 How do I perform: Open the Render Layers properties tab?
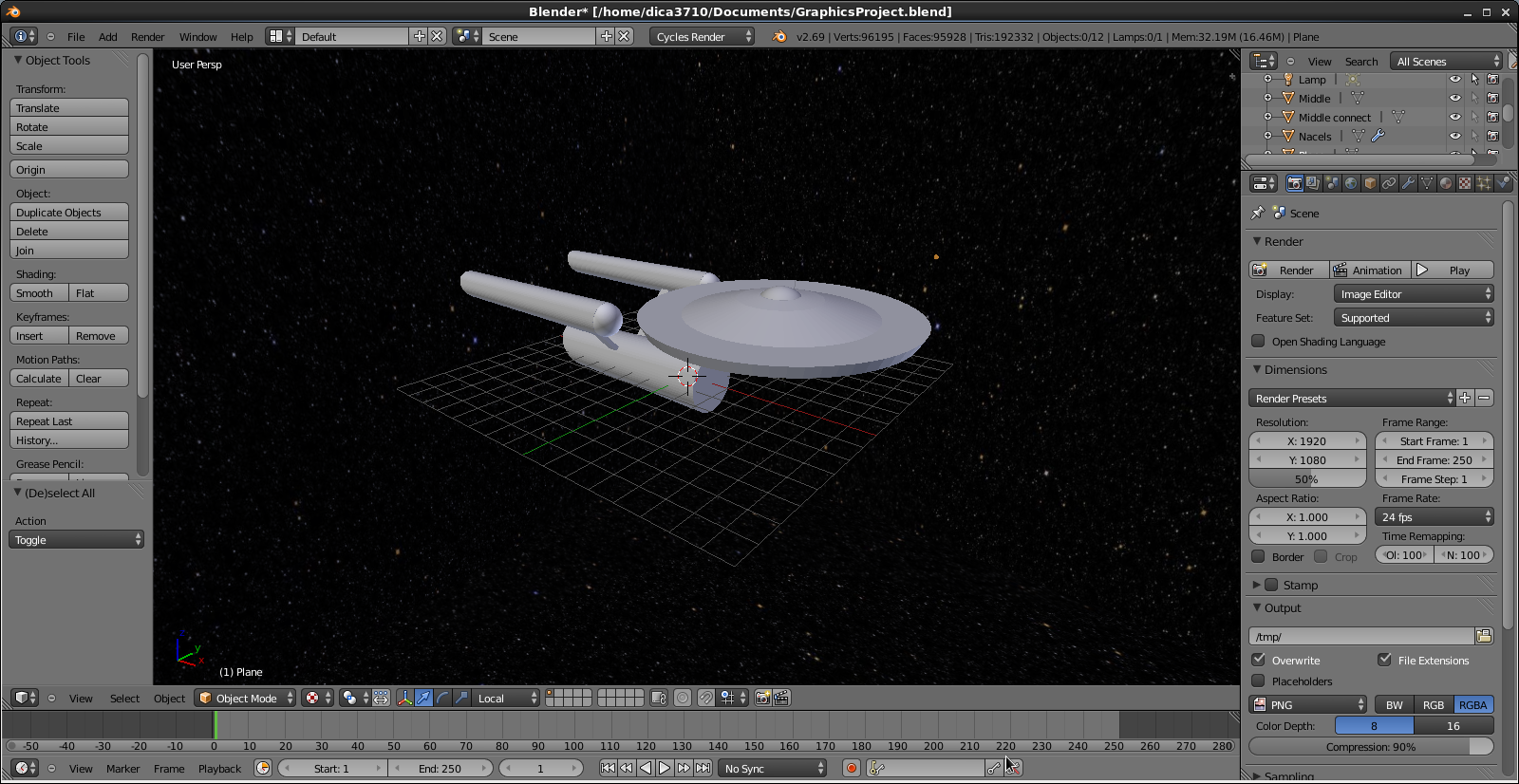[x=1313, y=183]
